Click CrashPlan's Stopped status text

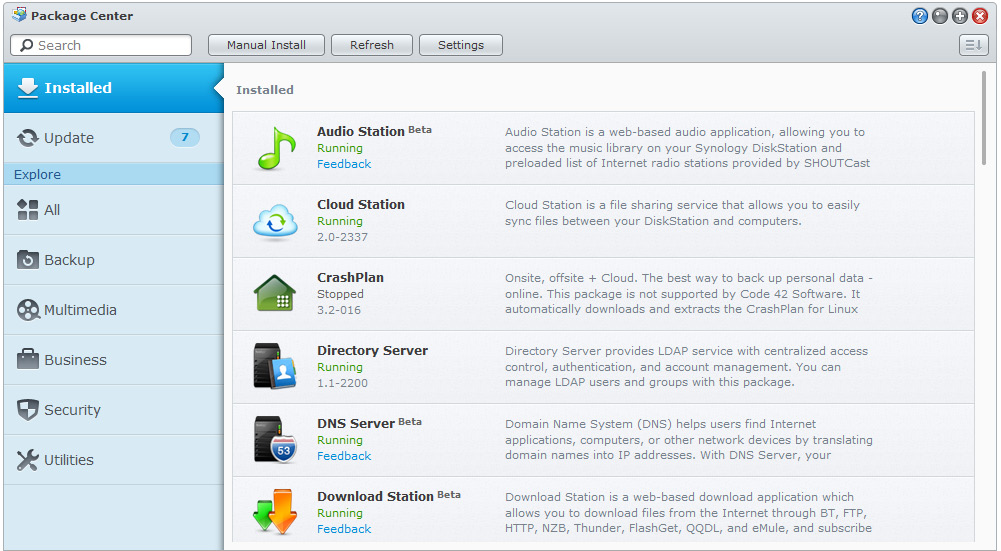click(x=340, y=294)
